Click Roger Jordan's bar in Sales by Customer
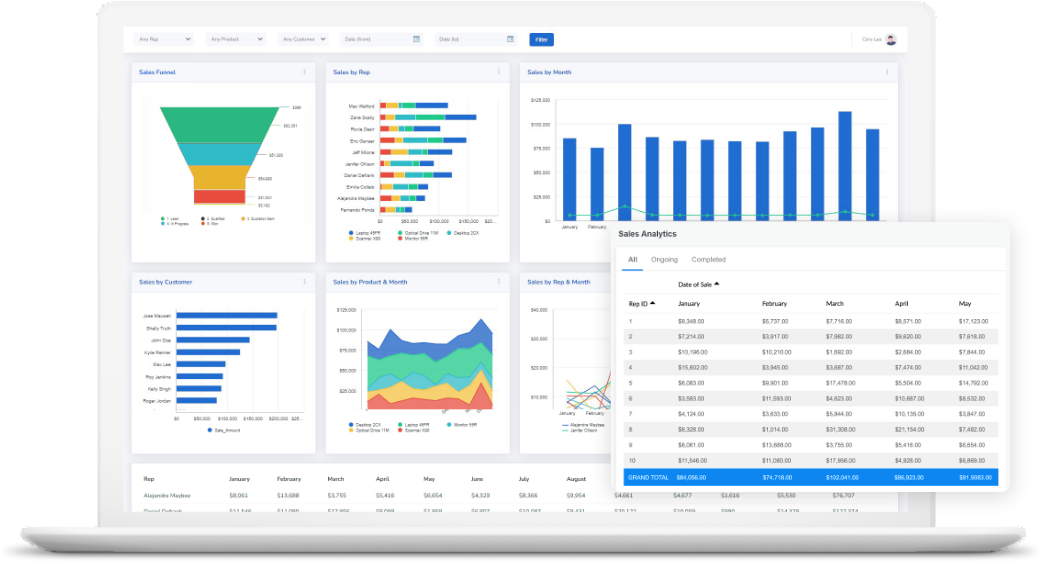This screenshot has height=564, width=1041. pos(197,401)
